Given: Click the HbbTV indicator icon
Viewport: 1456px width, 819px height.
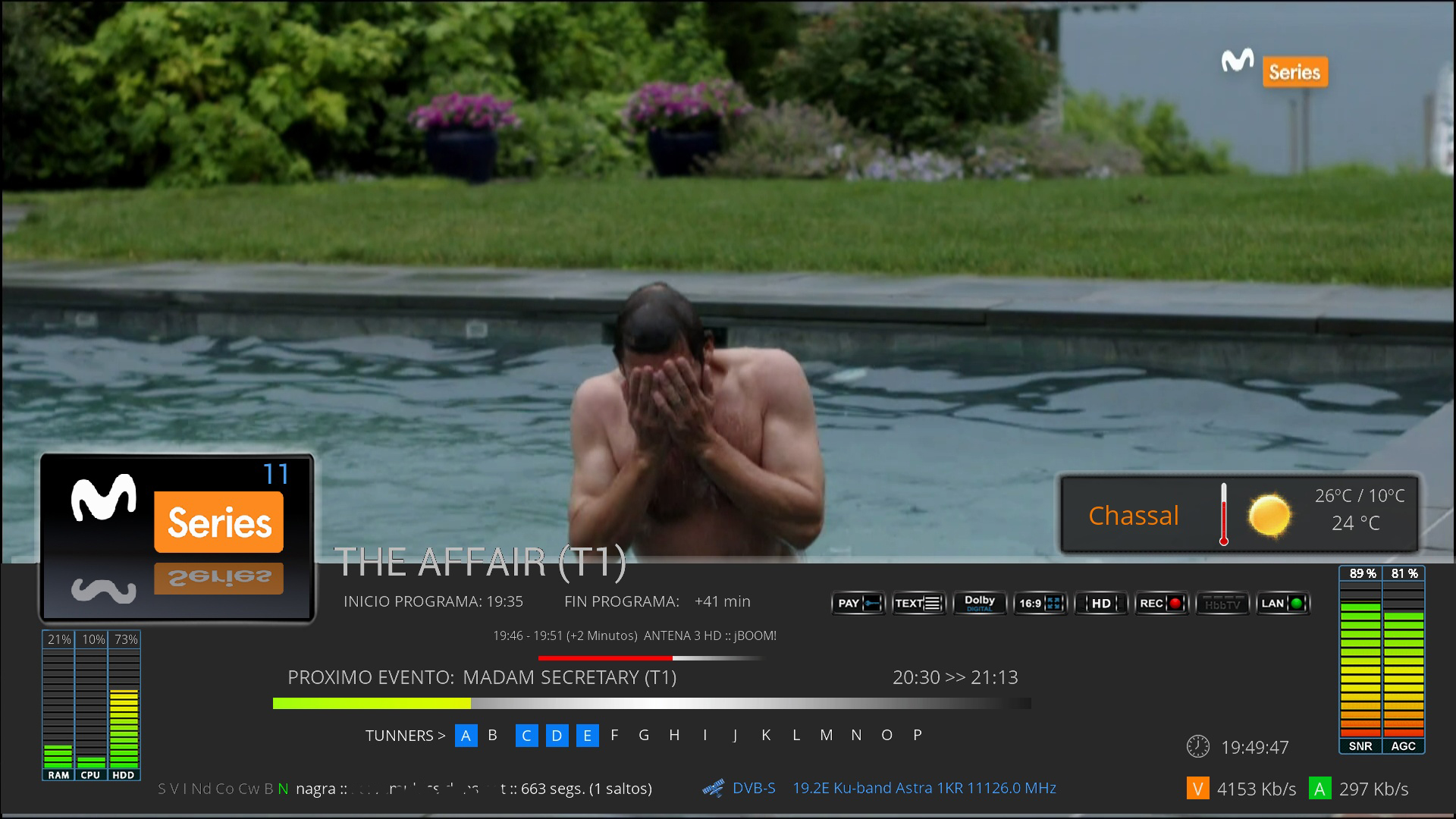Looking at the screenshot, I should coord(1222,604).
